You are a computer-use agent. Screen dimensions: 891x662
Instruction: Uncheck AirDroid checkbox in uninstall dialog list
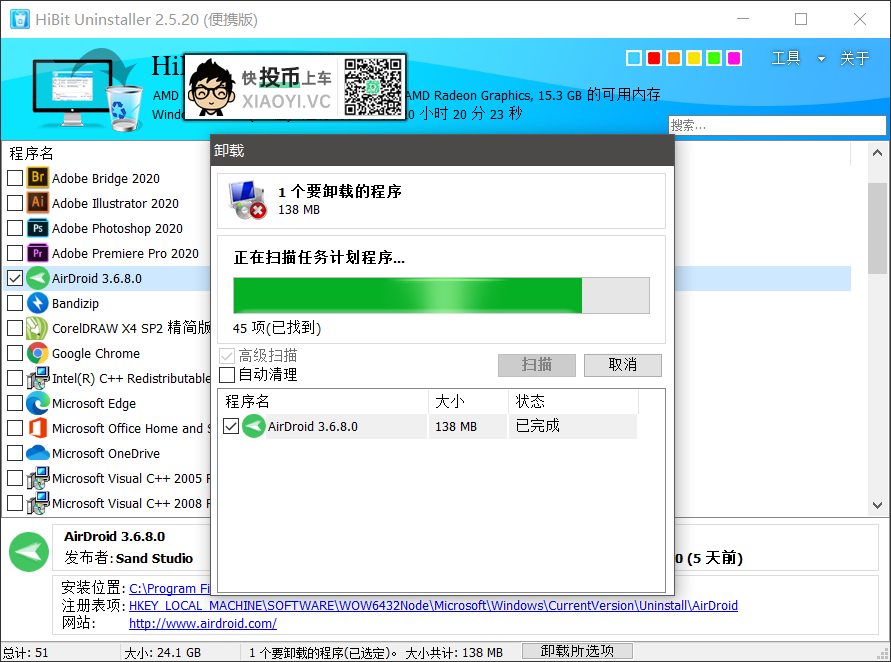[231, 426]
